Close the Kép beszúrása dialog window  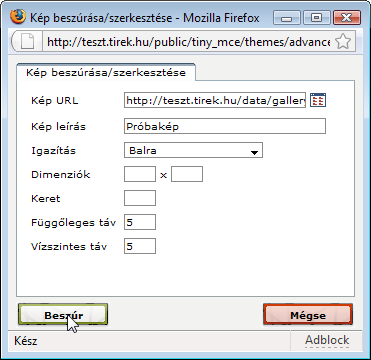tap(346, 18)
